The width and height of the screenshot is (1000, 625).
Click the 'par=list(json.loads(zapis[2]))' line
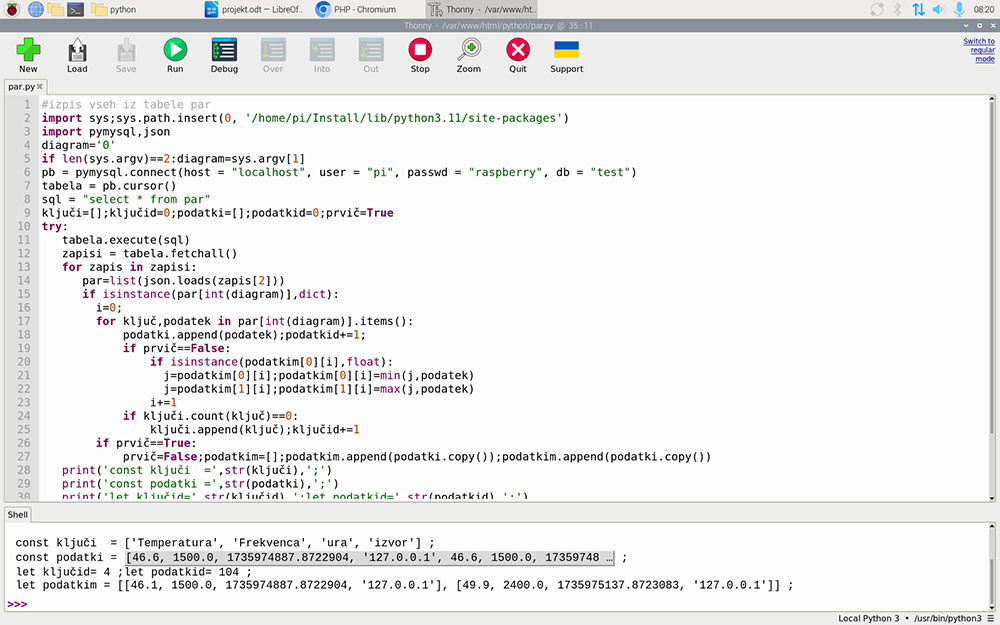point(183,280)
